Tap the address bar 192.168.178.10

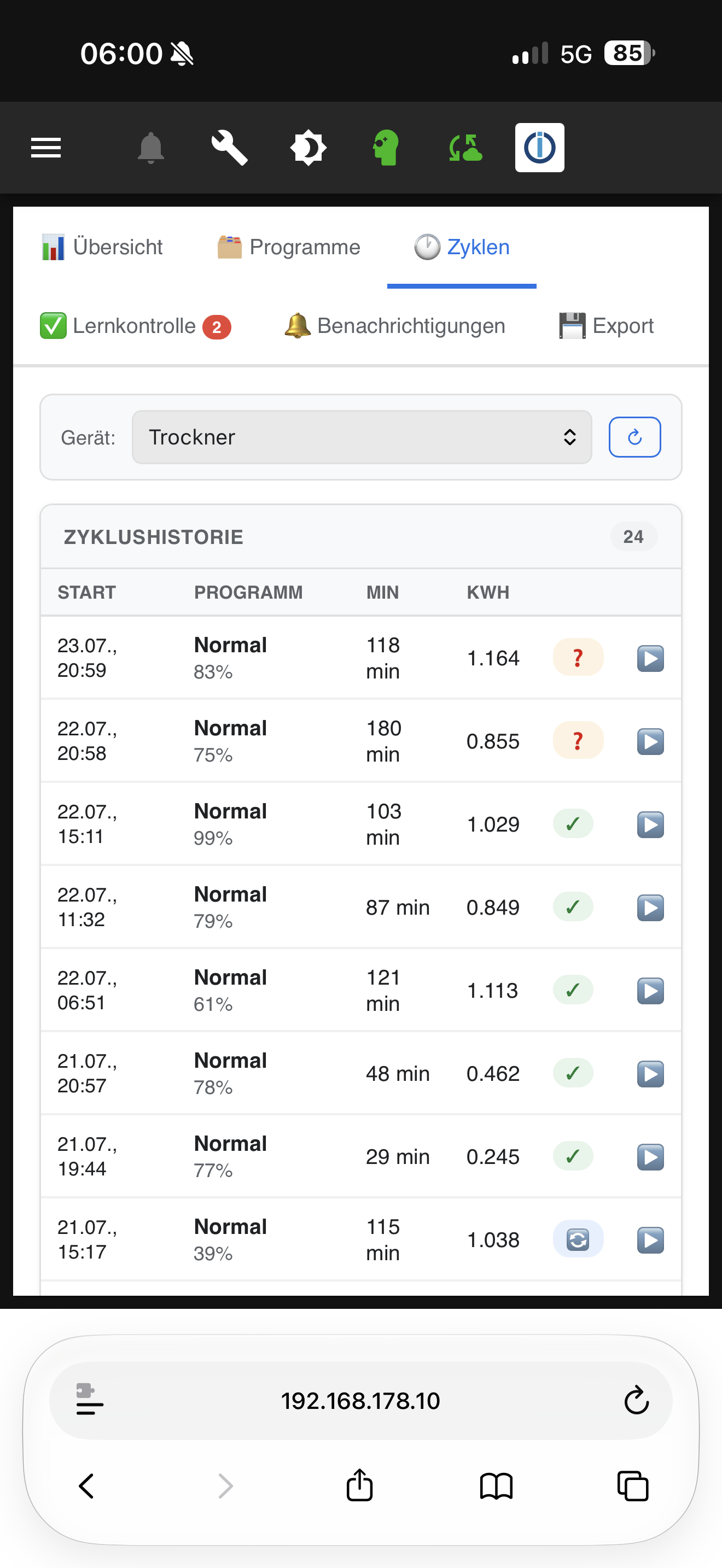tap(360, 1401)
